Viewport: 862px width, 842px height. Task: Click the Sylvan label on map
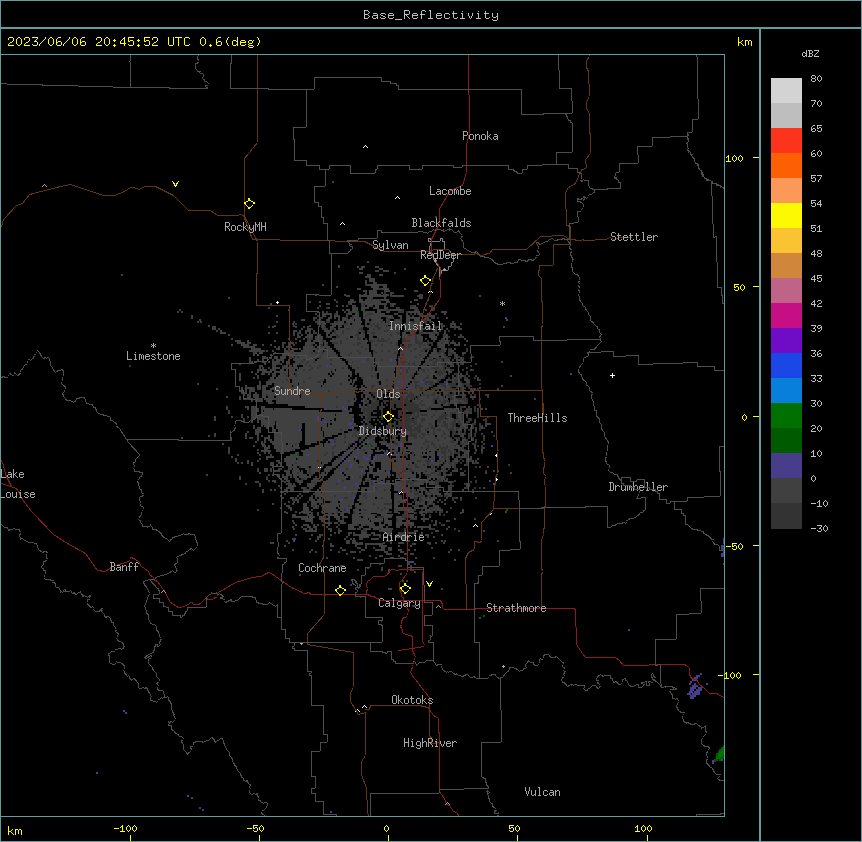point(390,245)
